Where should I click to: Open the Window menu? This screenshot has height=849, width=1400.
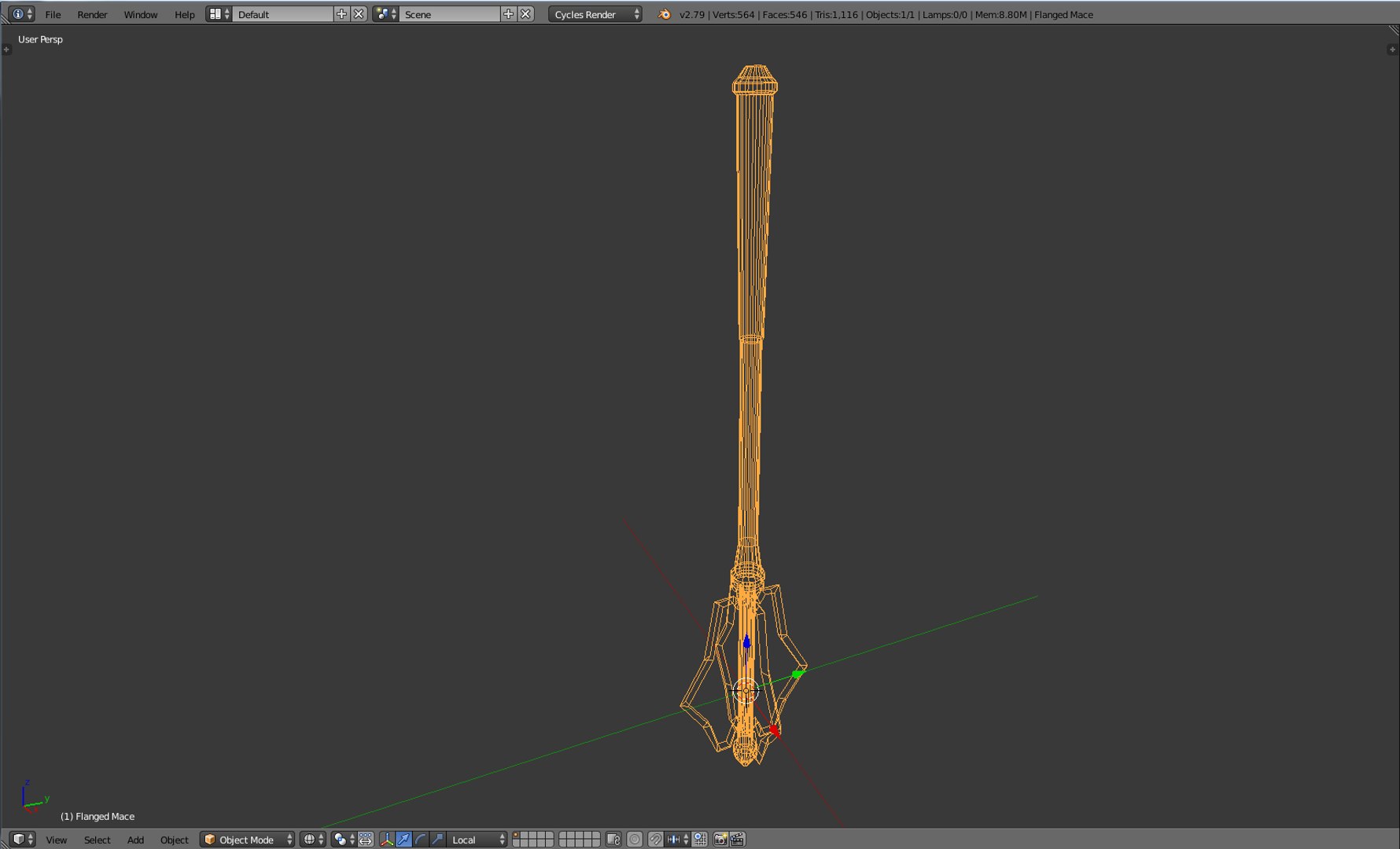(141, 14)
